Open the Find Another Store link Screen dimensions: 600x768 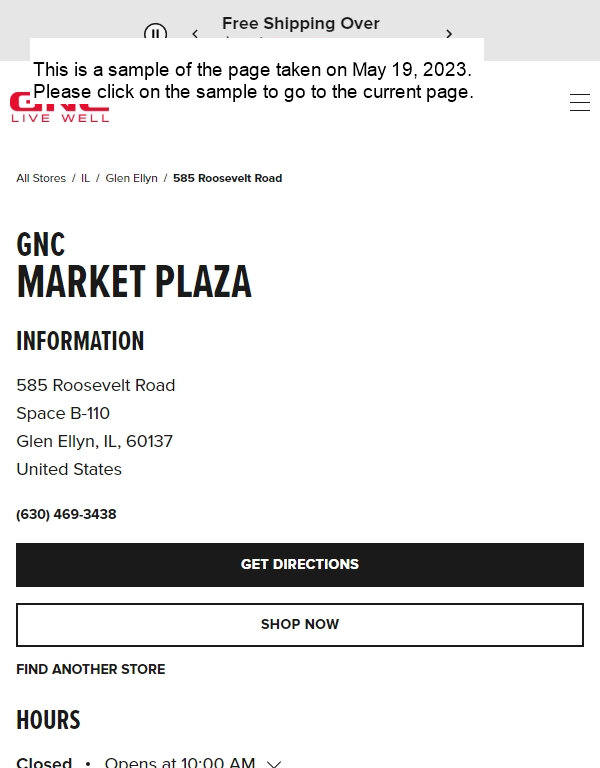point(91,669)
